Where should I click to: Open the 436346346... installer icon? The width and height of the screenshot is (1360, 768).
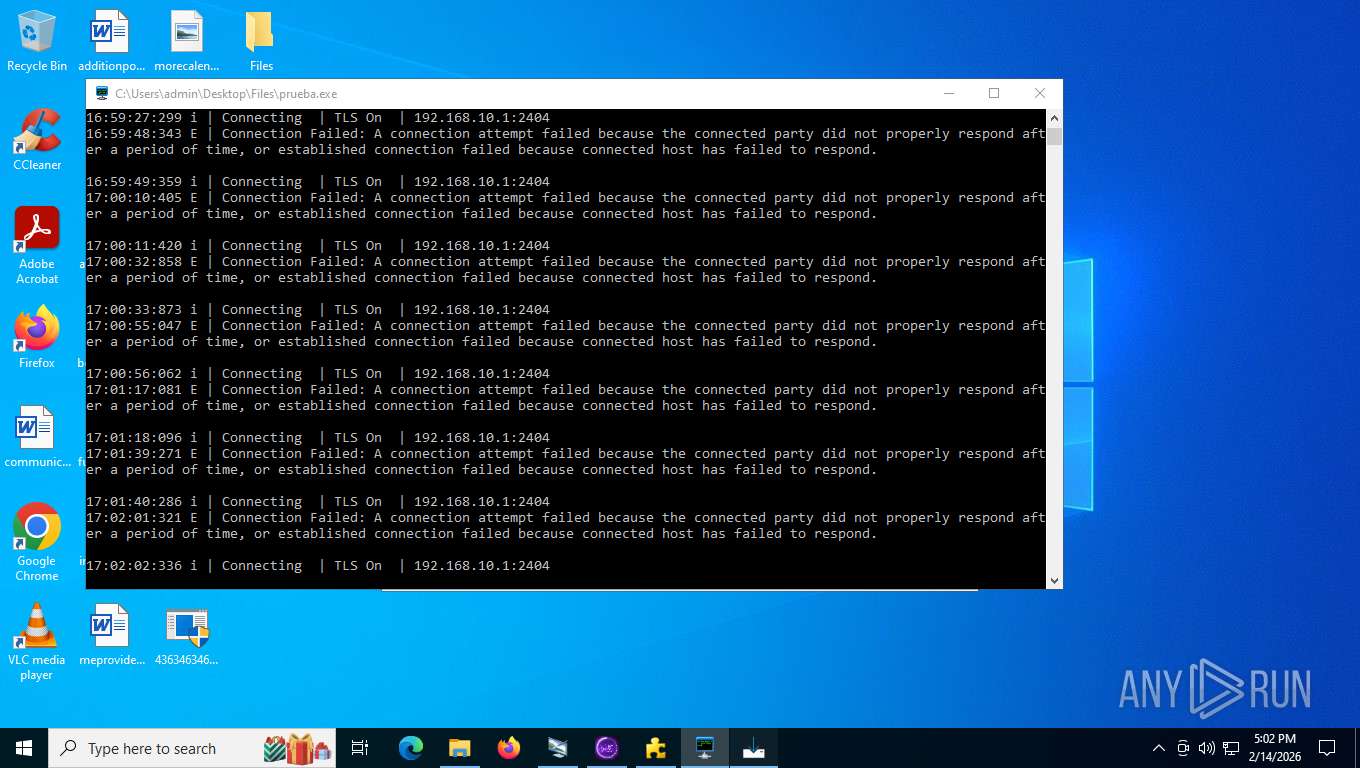coord(187,635)
